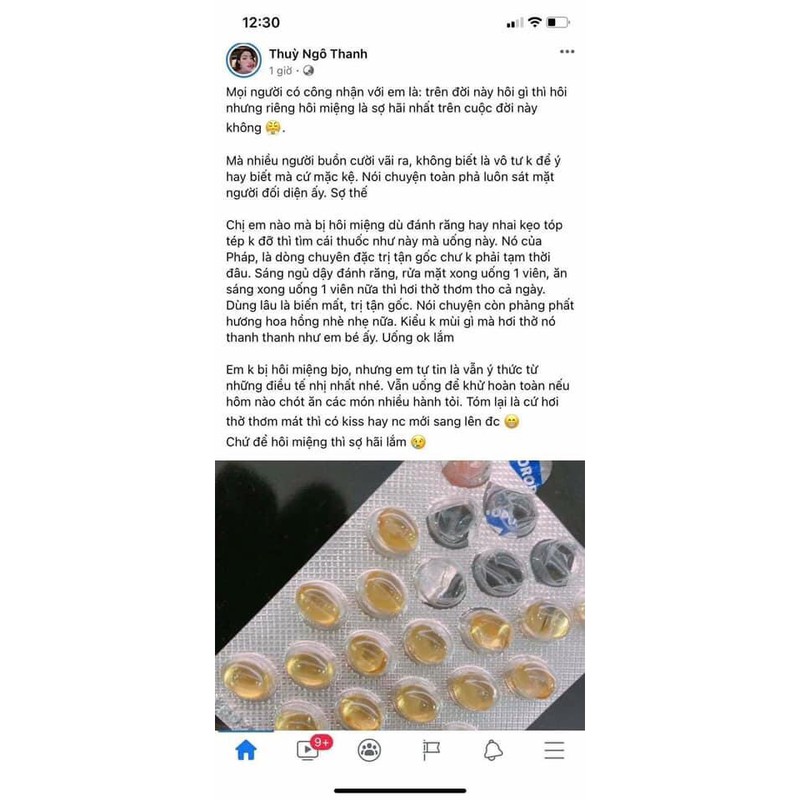The image size is (800, 800).
Task: Tap the battery status indicator
Action: pyautogui.click(x=558, y=22)
